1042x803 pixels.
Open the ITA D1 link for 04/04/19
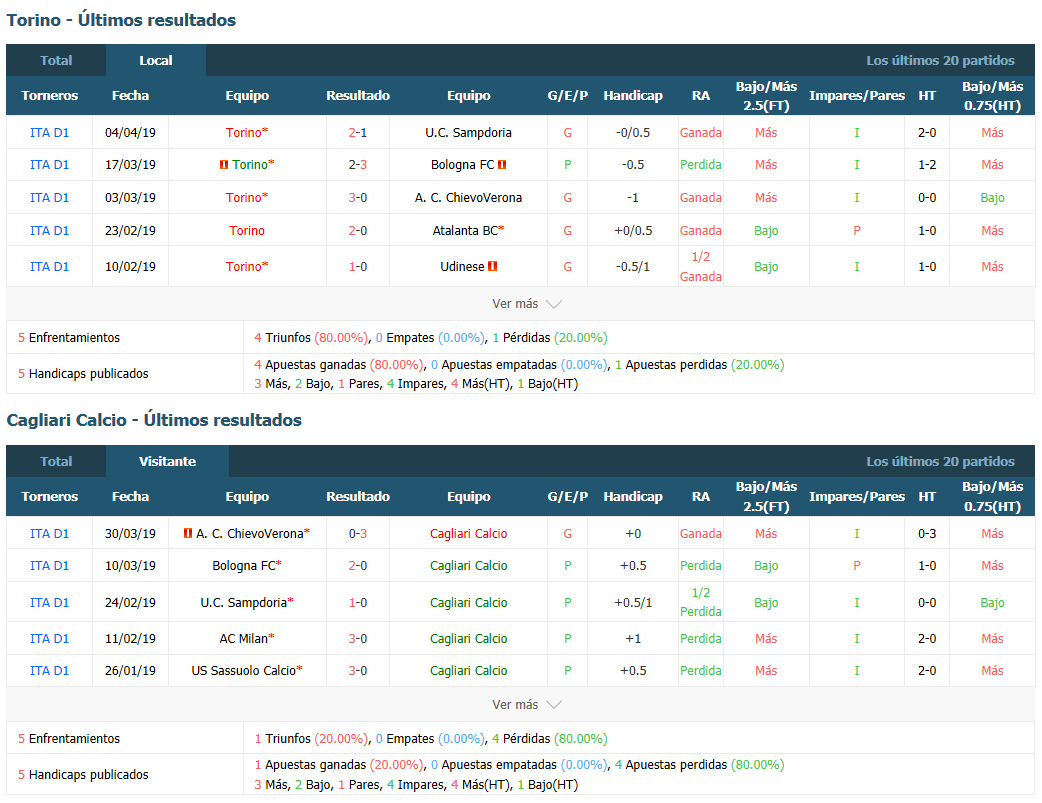click(49, 133)
